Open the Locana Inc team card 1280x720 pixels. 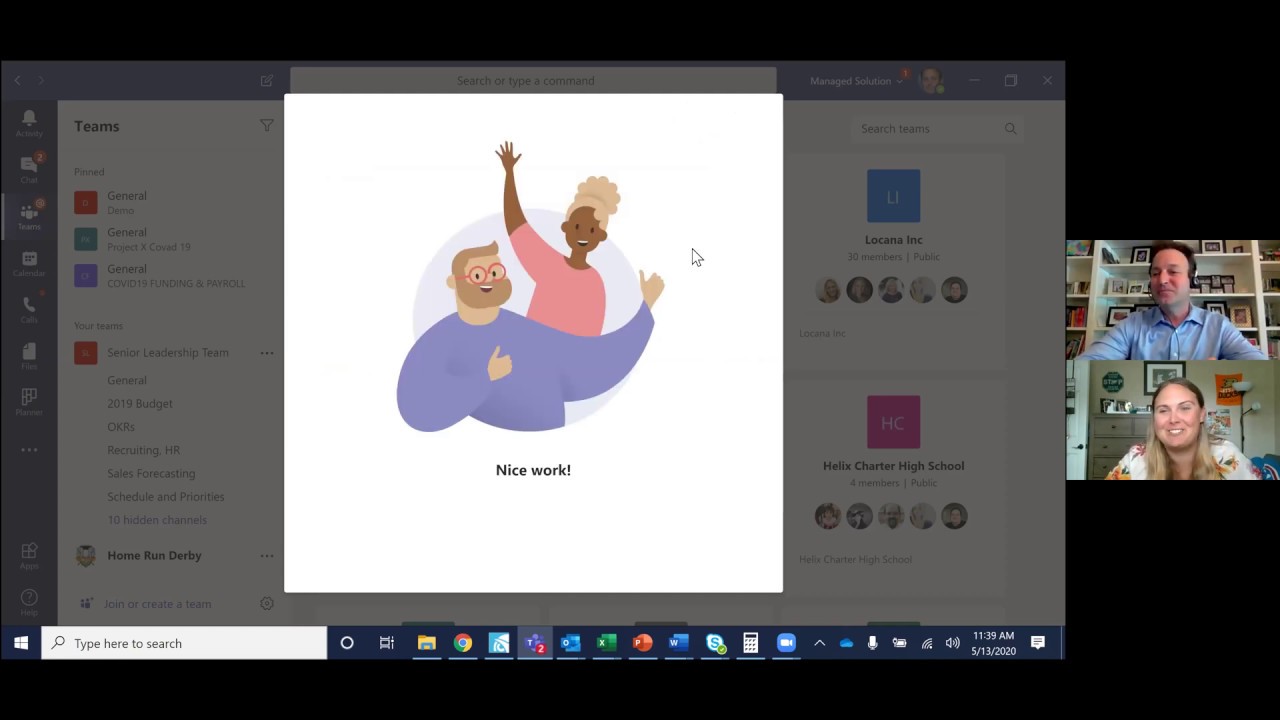click(893, 262)
